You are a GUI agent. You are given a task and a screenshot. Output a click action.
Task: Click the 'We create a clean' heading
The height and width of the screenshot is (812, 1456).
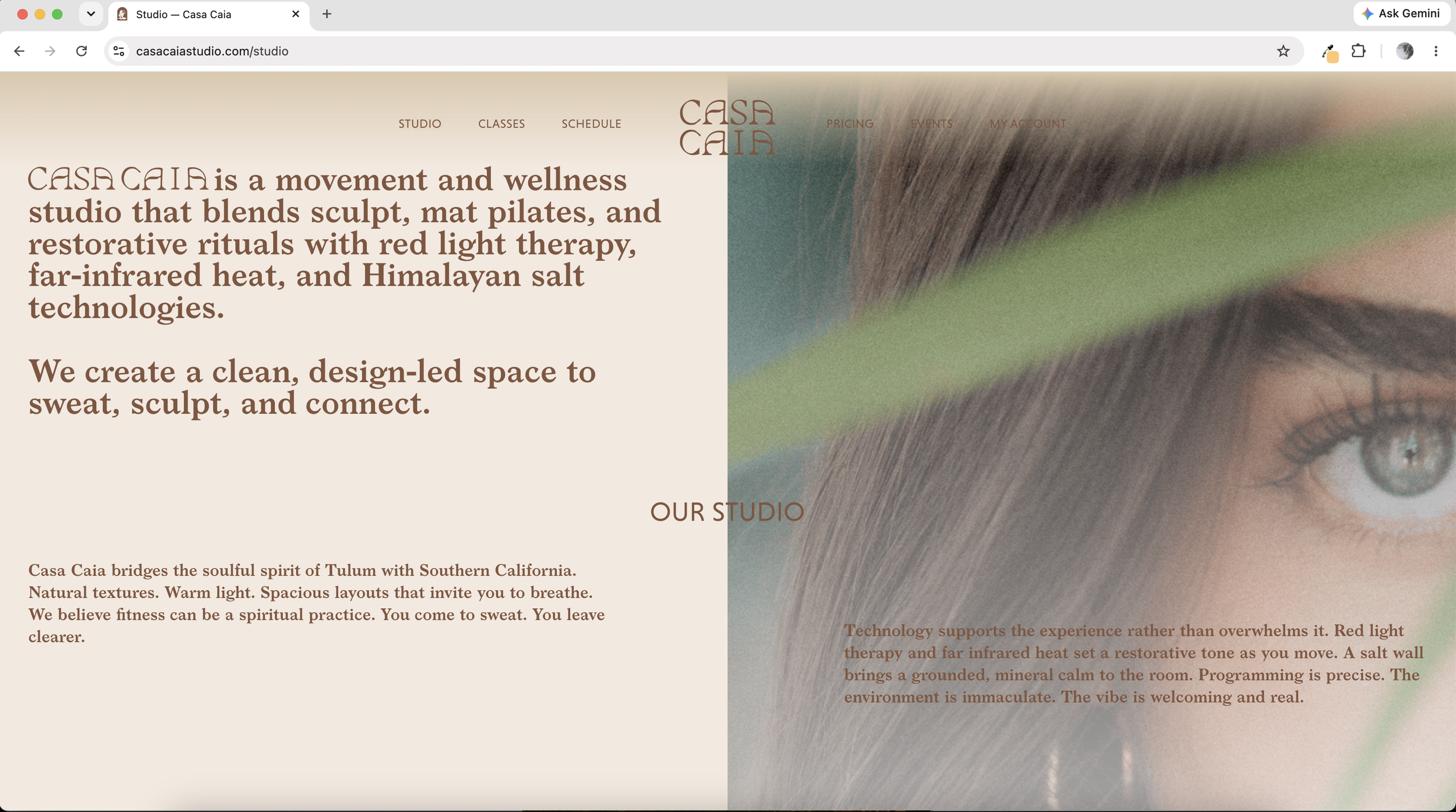pyautogui.click(x=312, y=387)
